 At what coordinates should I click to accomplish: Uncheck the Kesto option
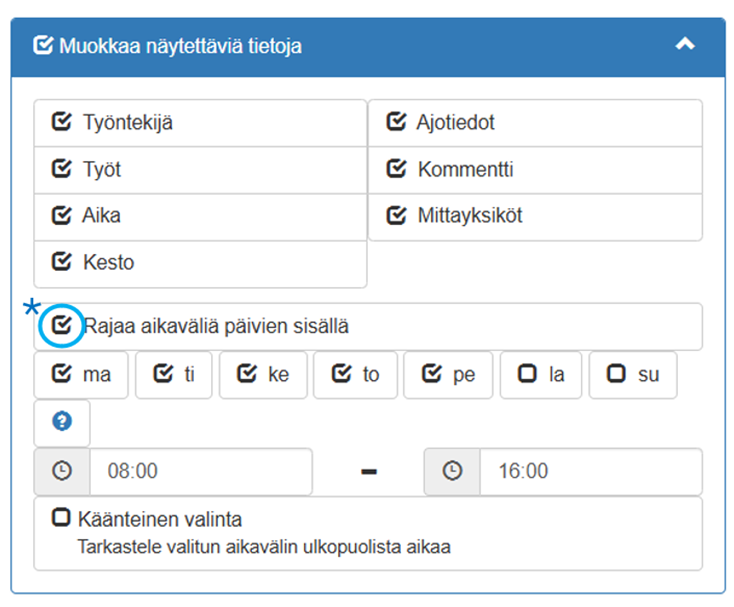pos(62,263)
